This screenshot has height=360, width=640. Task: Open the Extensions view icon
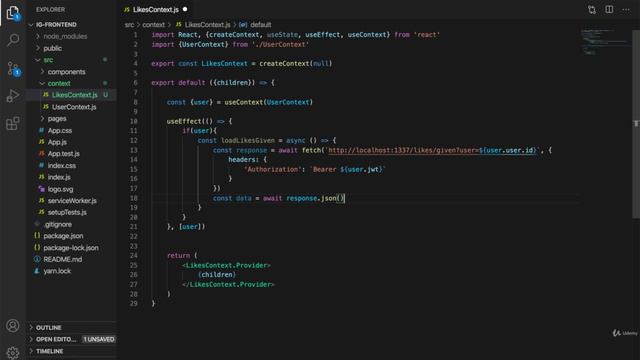tap(13, 123)
